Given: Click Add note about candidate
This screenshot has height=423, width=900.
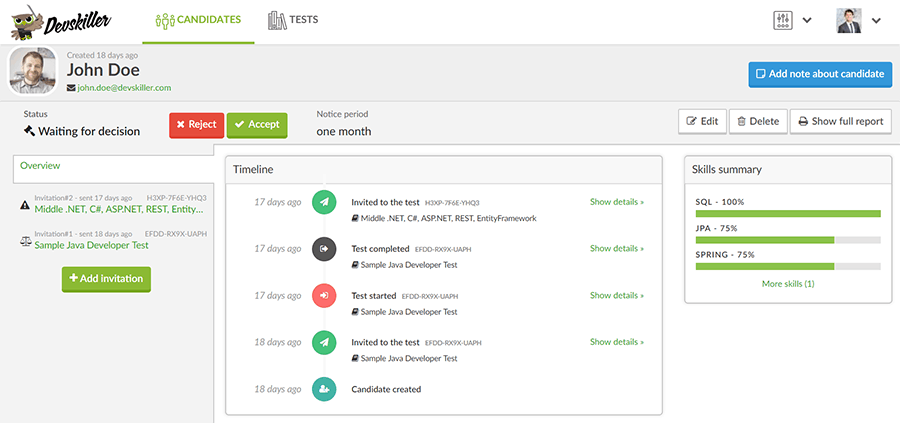Looking at the screenshot, I should [x=819, y=74].
